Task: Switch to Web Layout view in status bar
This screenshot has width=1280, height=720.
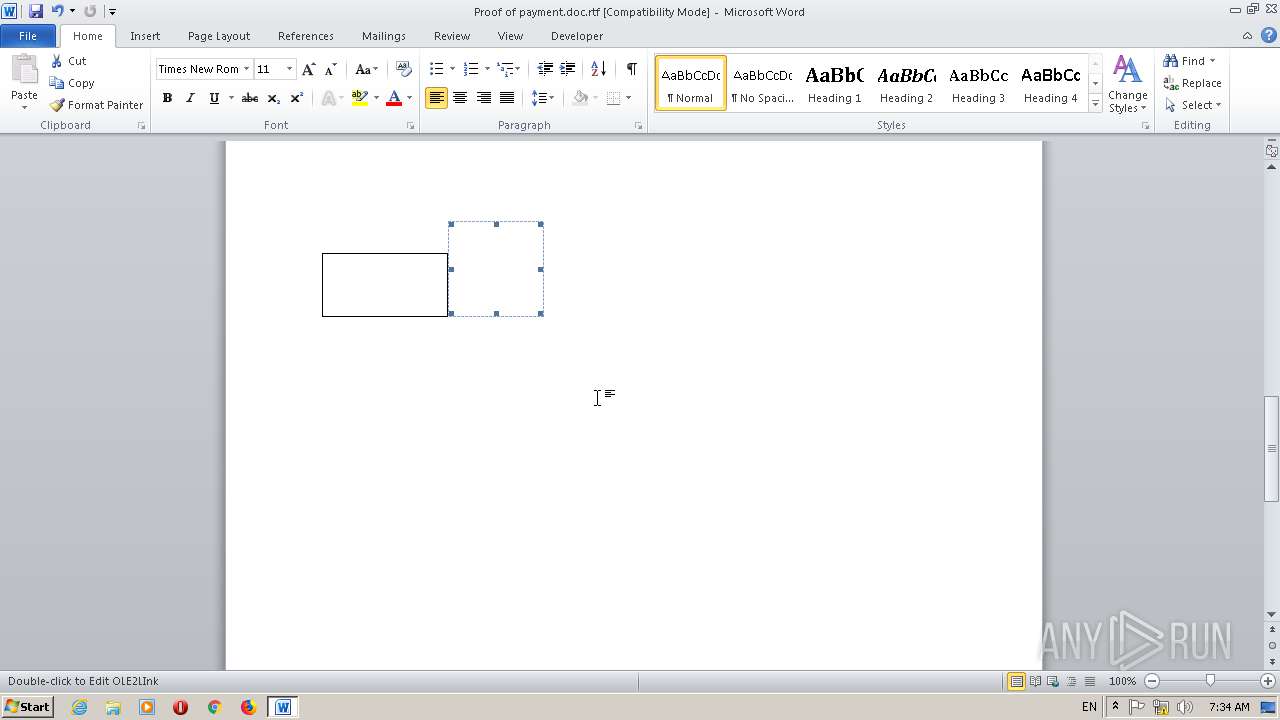Action: pos(1052,681)
